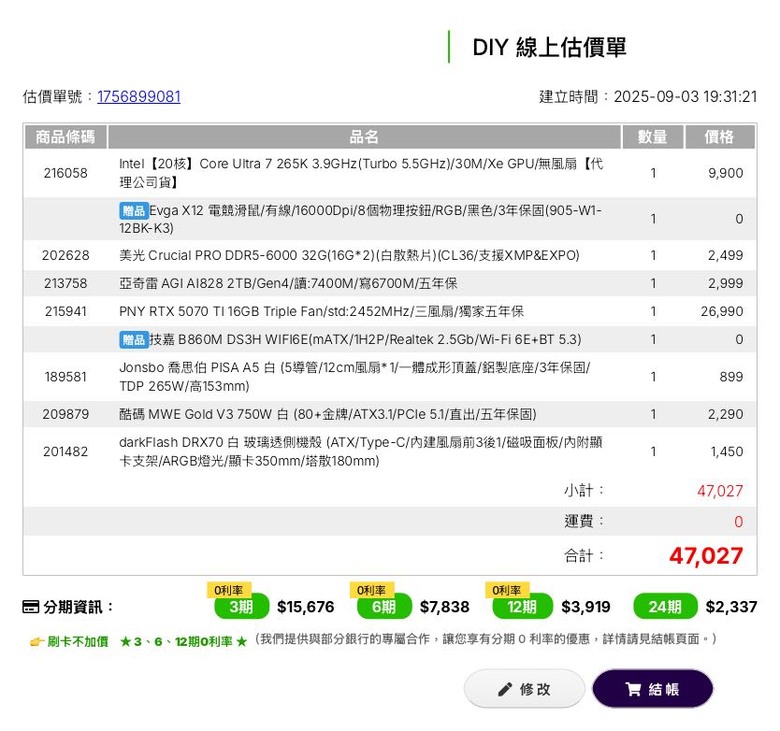780x731 pixels.
Task: Click the 美光 Crucial PRO DDR5-6000 product name
Action: (x=349, y=255)
